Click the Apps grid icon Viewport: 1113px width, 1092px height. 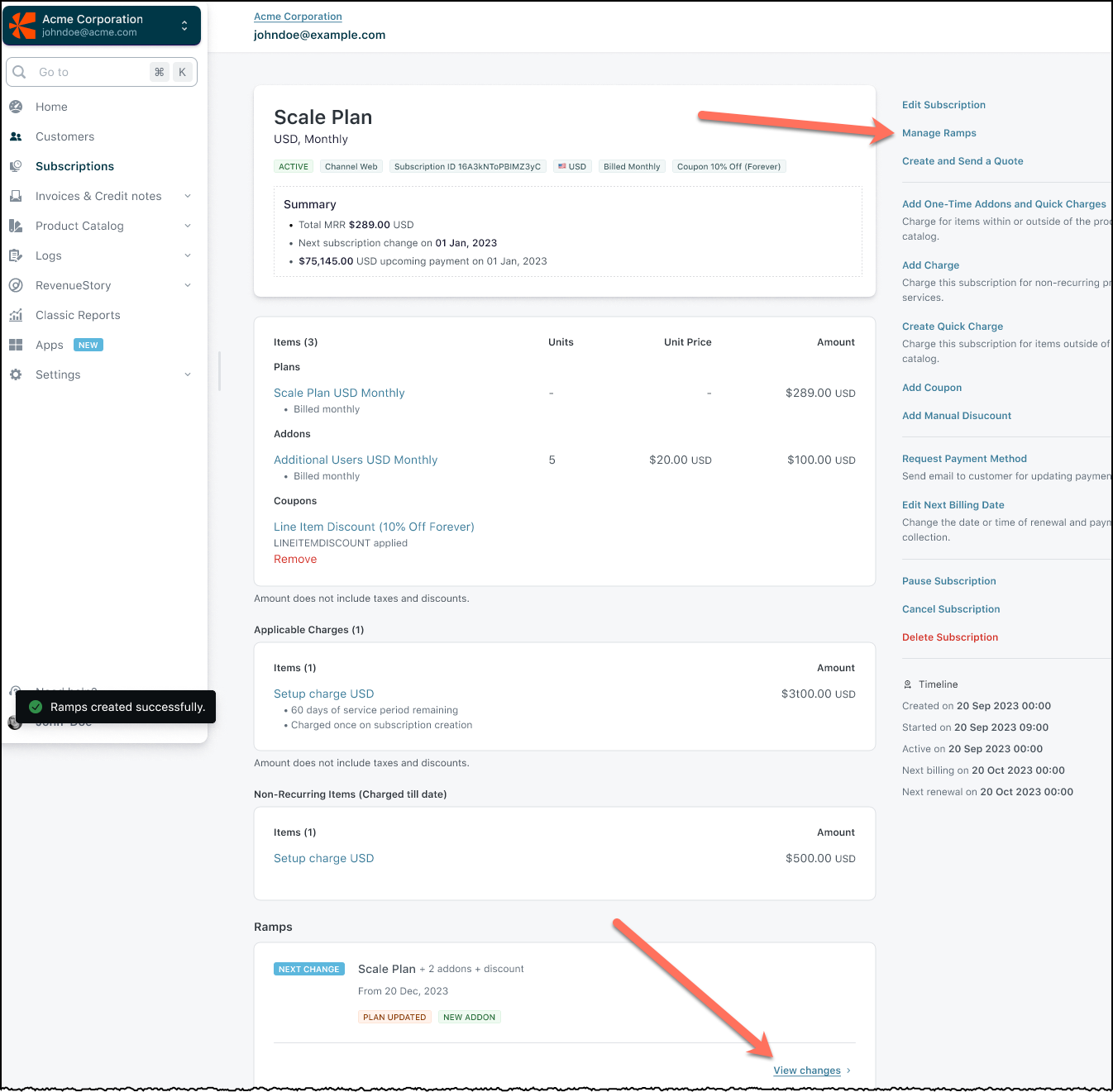point(16,345)
